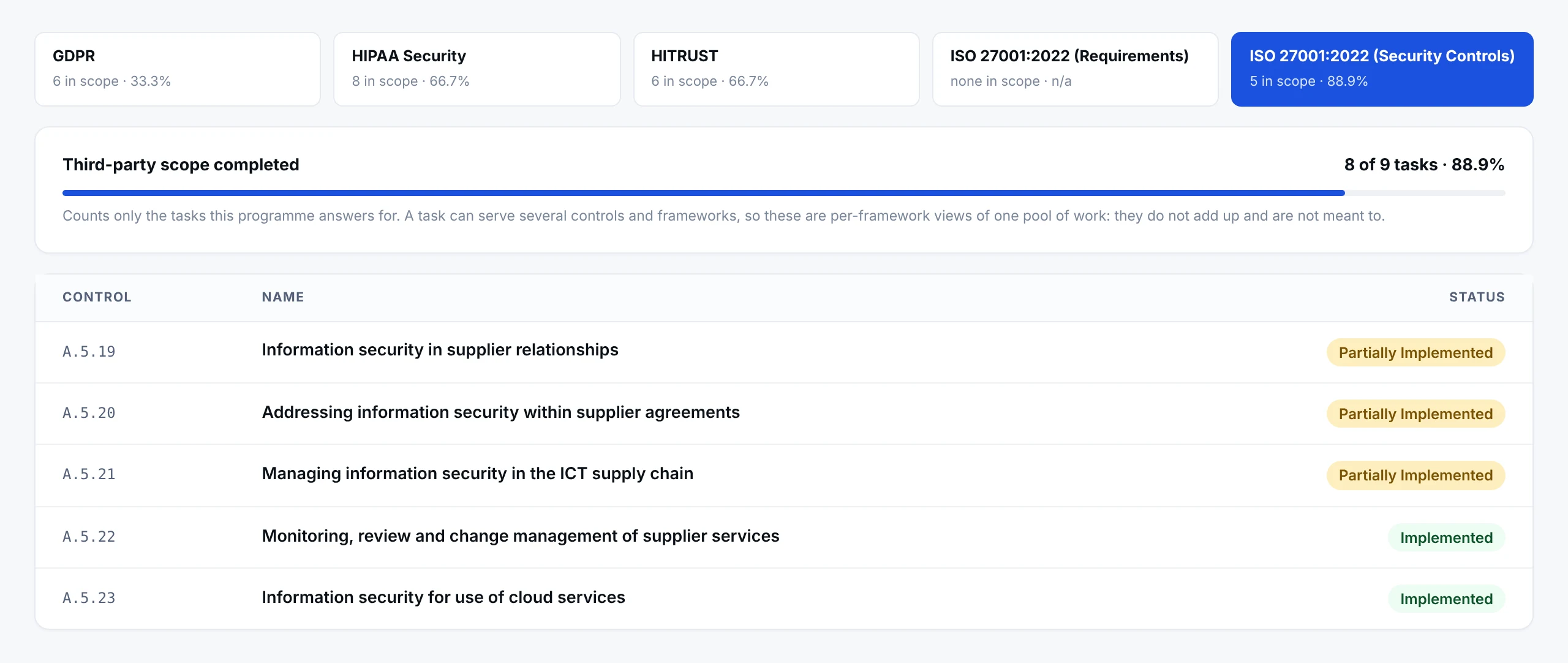Select control ID A.5.23
The width and height of the screenshot is (1568, 663).
tap(89, 598)
